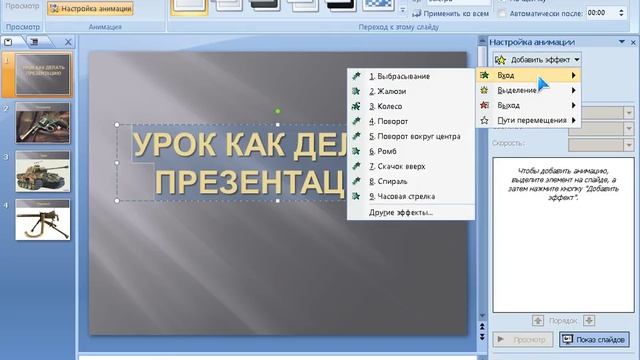Click the green star Вход icon
This screenshot has height=360, width=640.
pos(484,76)
